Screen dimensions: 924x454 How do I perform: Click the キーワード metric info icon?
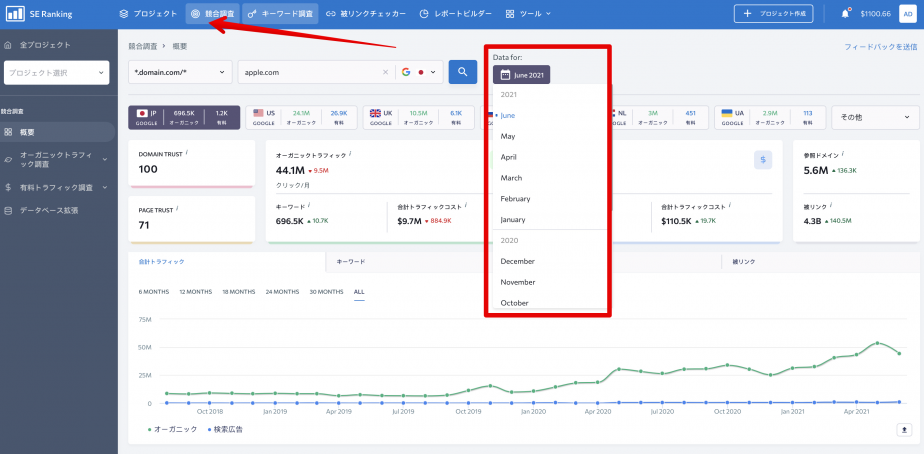tap(309, 205)
